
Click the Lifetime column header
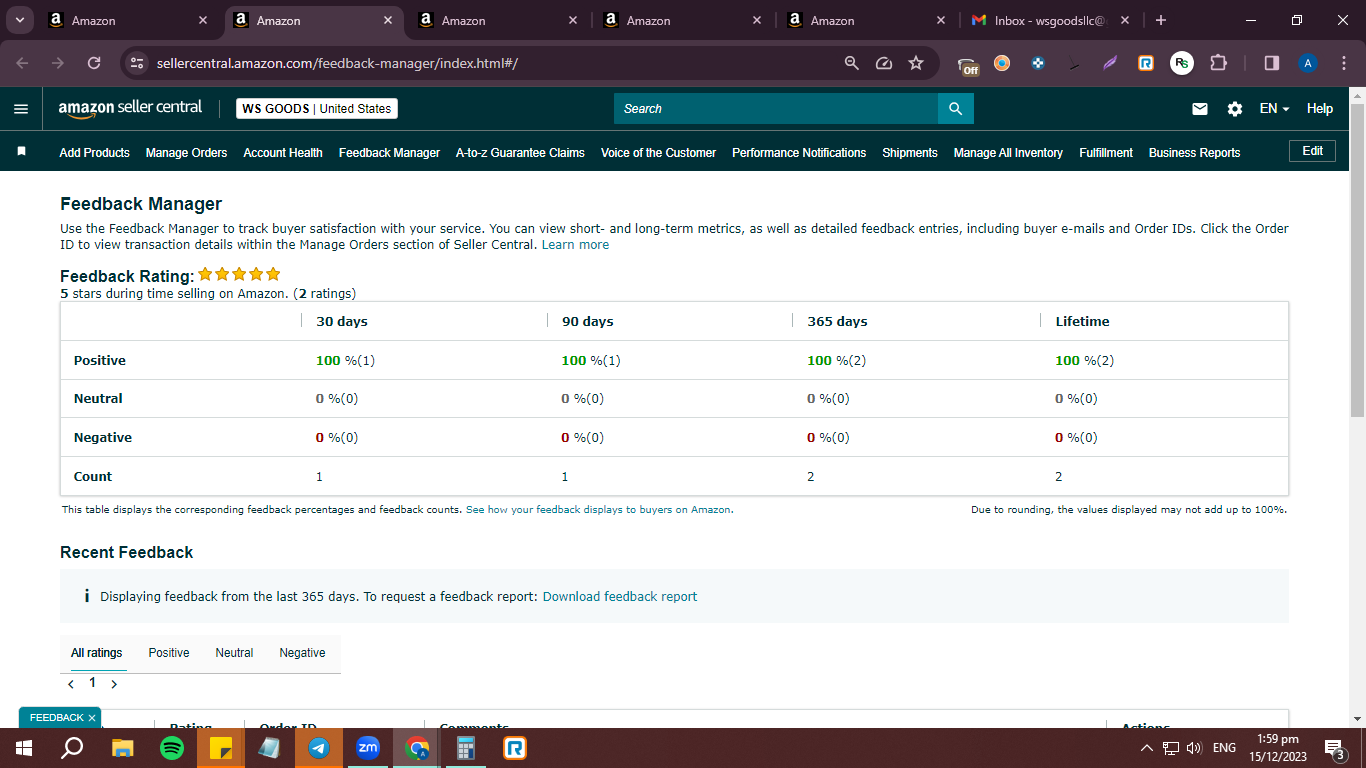(1082, 322)
